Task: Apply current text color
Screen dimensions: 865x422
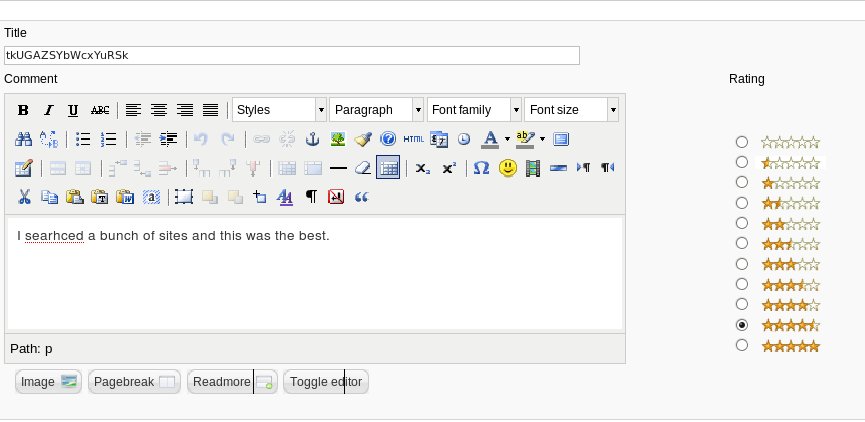Action: click(x=490, y=139)
